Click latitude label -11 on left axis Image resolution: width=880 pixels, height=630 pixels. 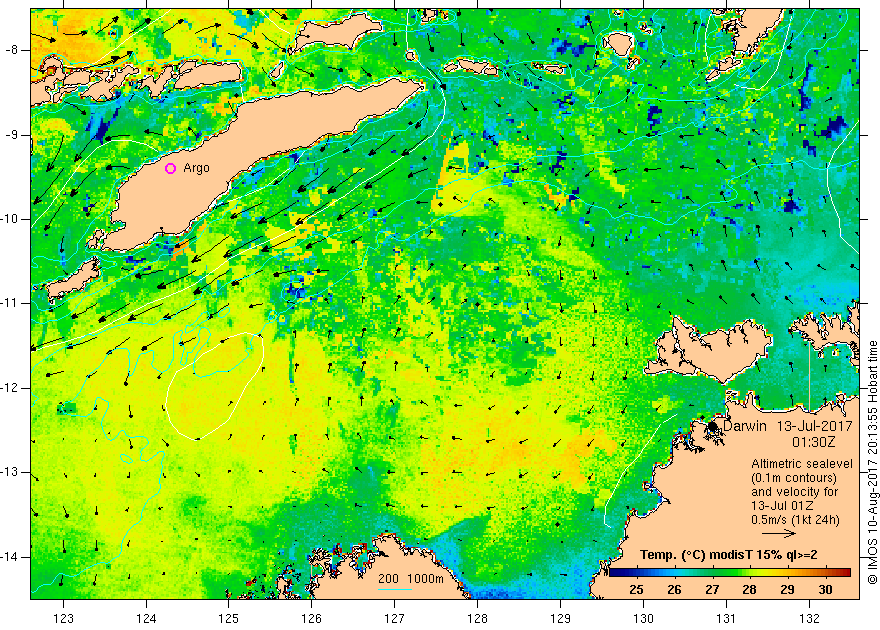click(10, 303)
